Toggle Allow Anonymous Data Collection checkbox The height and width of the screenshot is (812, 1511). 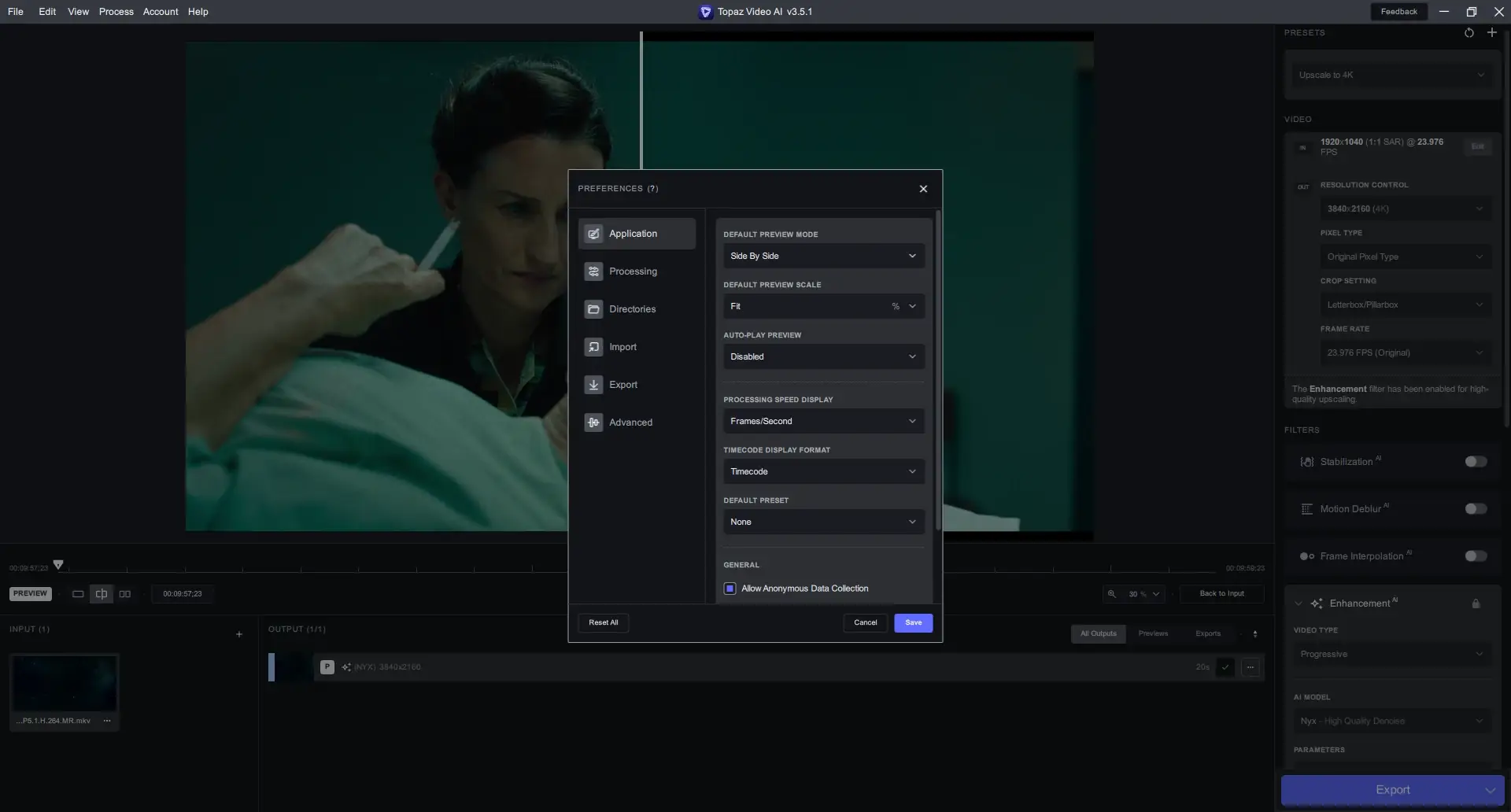730,589
